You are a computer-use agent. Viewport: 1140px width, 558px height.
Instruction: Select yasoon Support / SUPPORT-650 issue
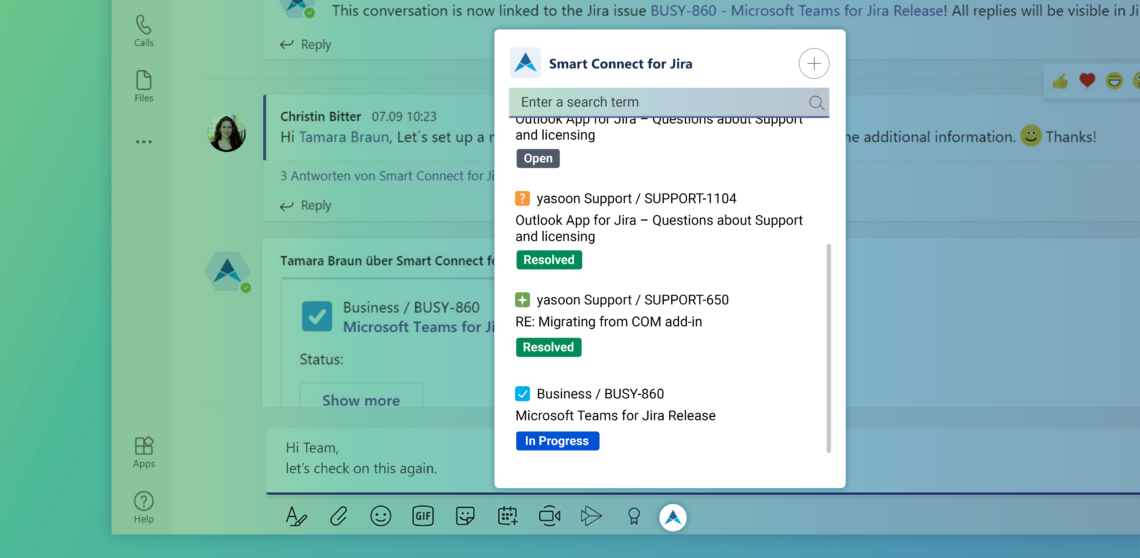coord(633,300)
